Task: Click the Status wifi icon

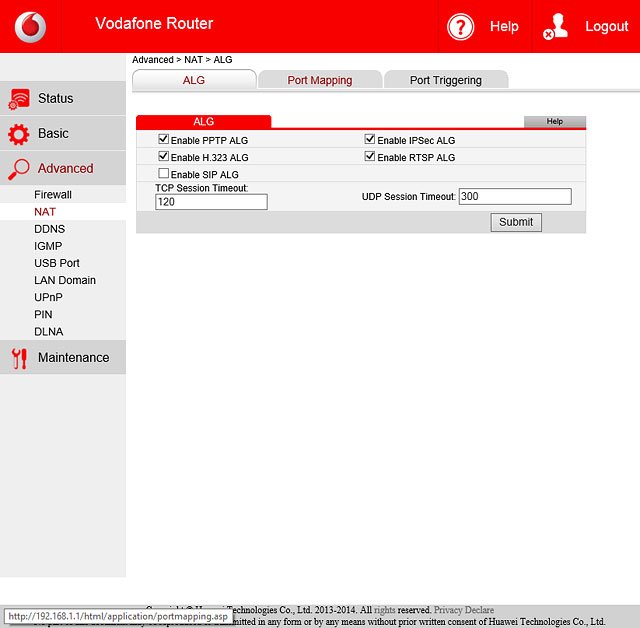Action: pos(19,99)
